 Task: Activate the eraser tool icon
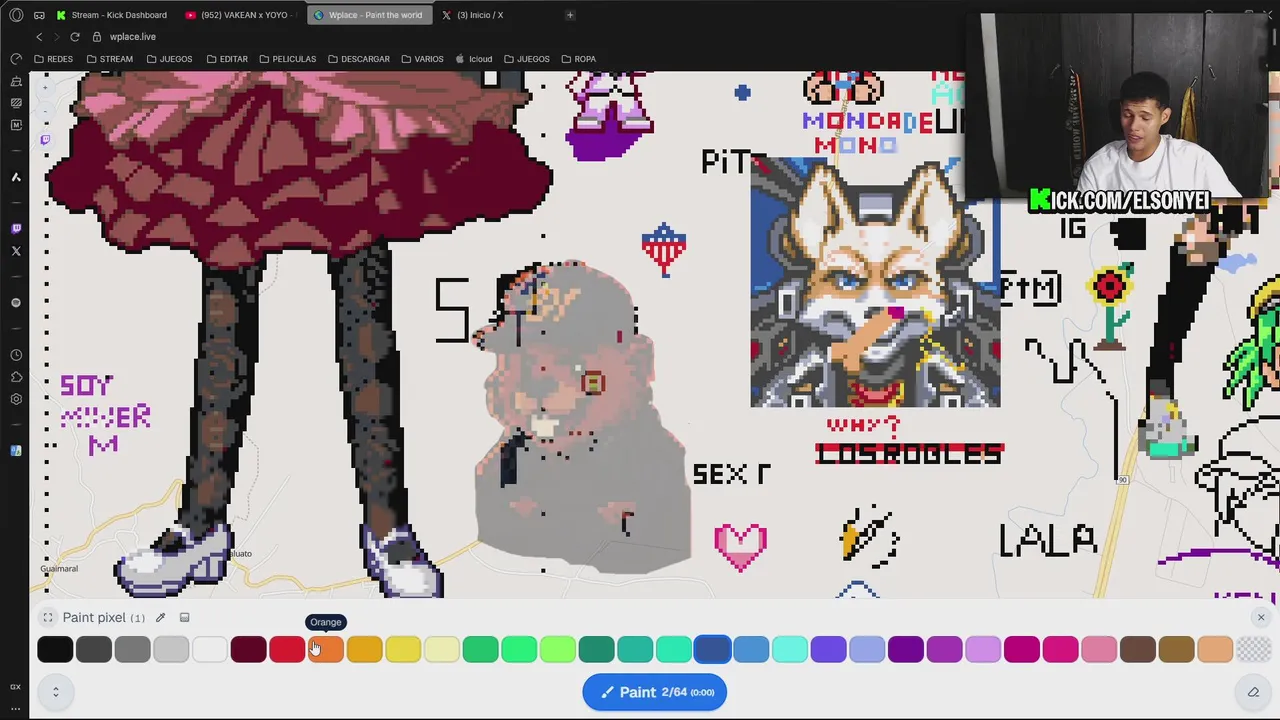coord(1253,692)
